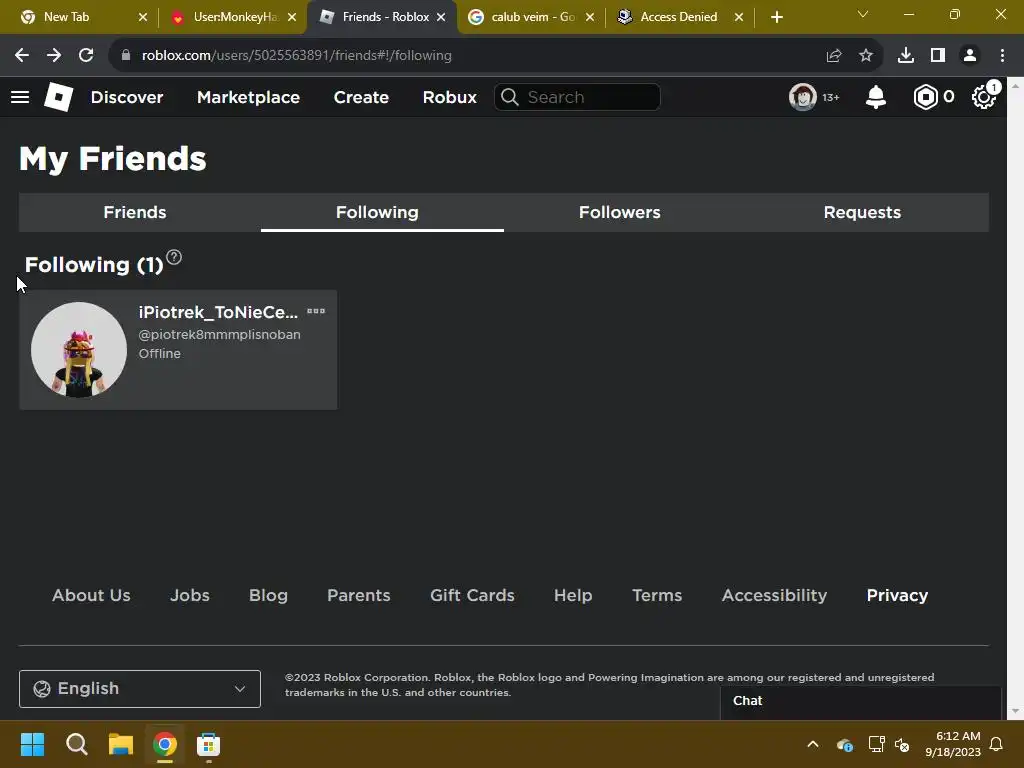Open the hamburger navigation menu
This screenshot has width=1024, height=768.
20,97
